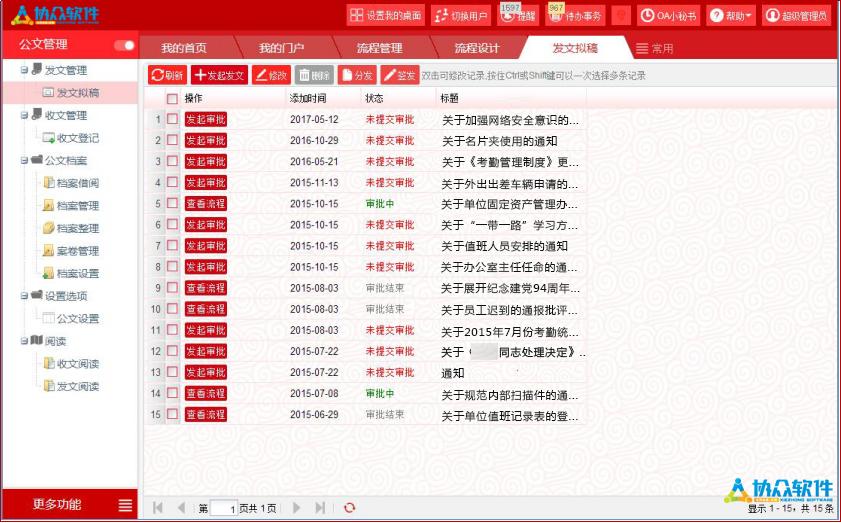The height and width of the screenshot is (523, 841).
Task: Click the 刷新 refresh toolbar button
Action: [x=167, y=75]
